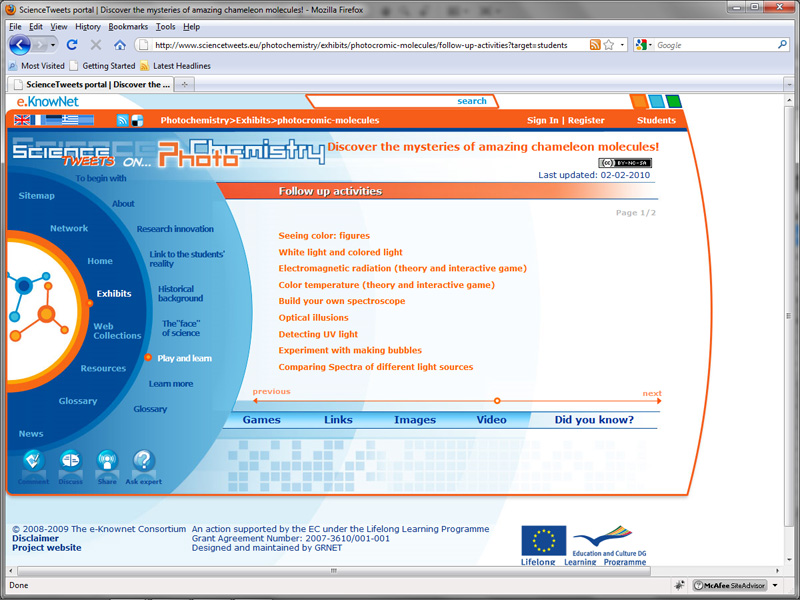Open a new tab with the plus button
Viewport: 800px width, 600px height.
click(184, 84)
